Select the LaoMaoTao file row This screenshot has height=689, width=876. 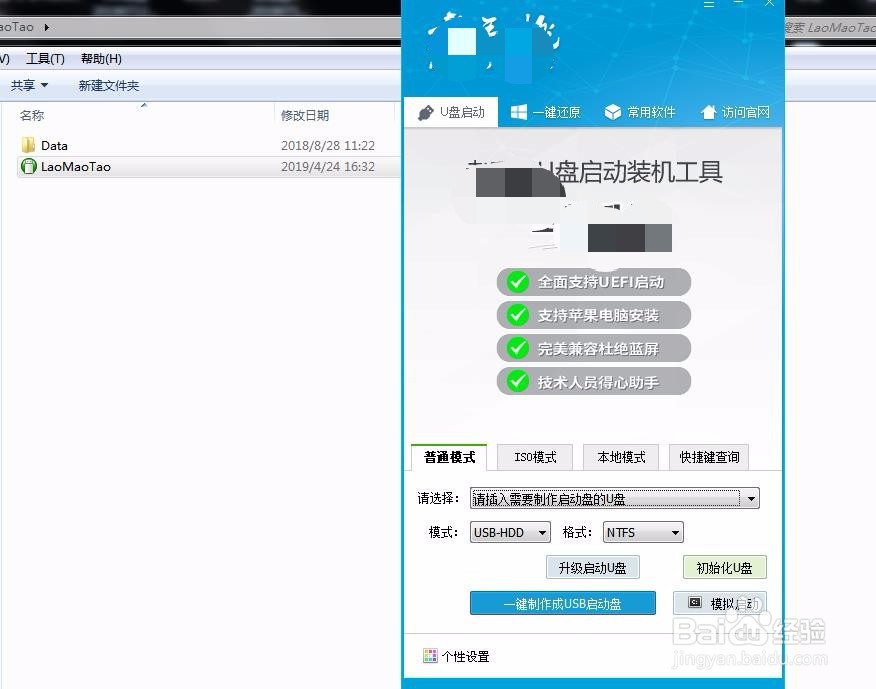209,167
